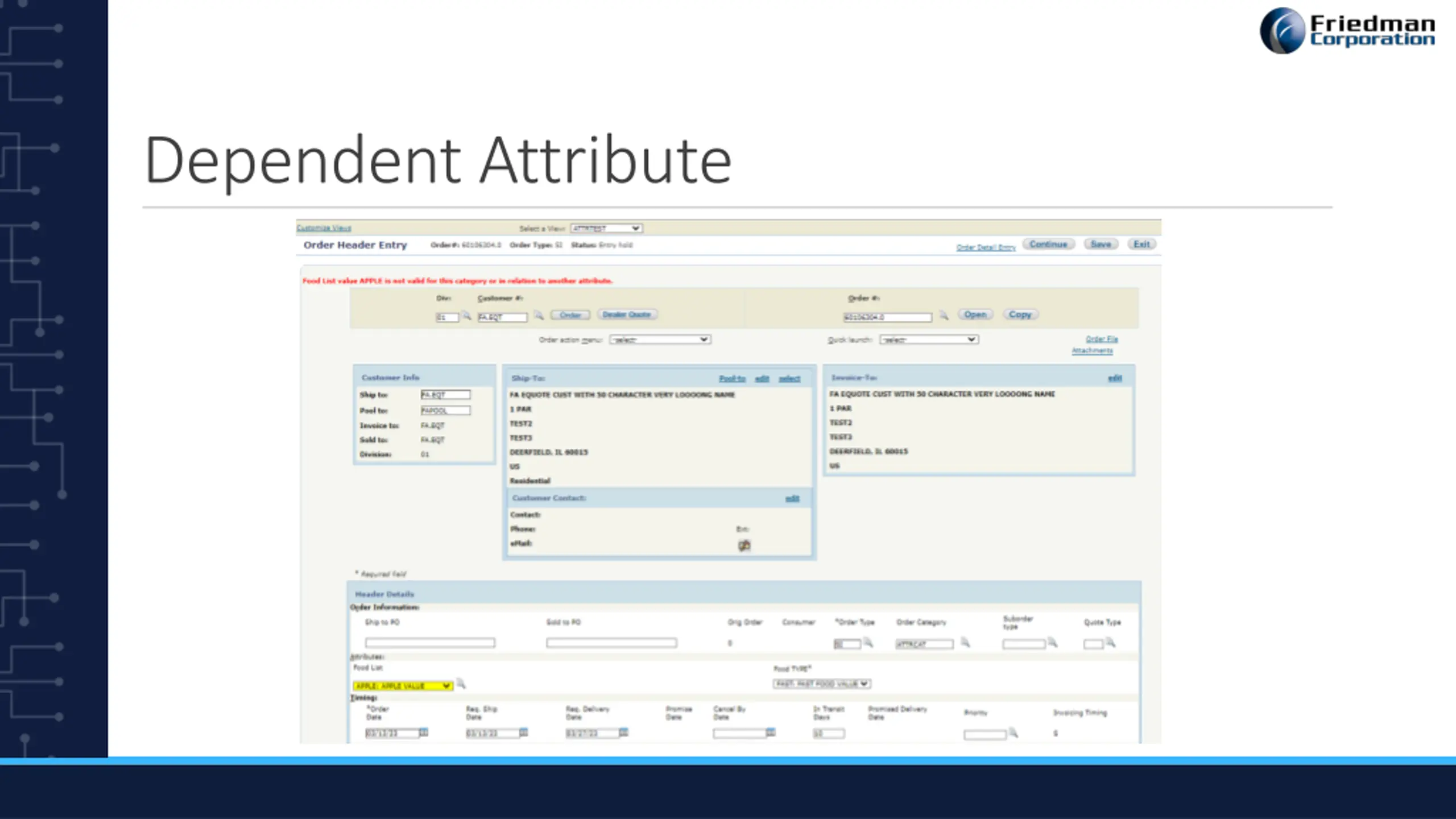Screen dimensions: 1456x819
Task: Click into the Customer # input field
Action: coord(502,317)
